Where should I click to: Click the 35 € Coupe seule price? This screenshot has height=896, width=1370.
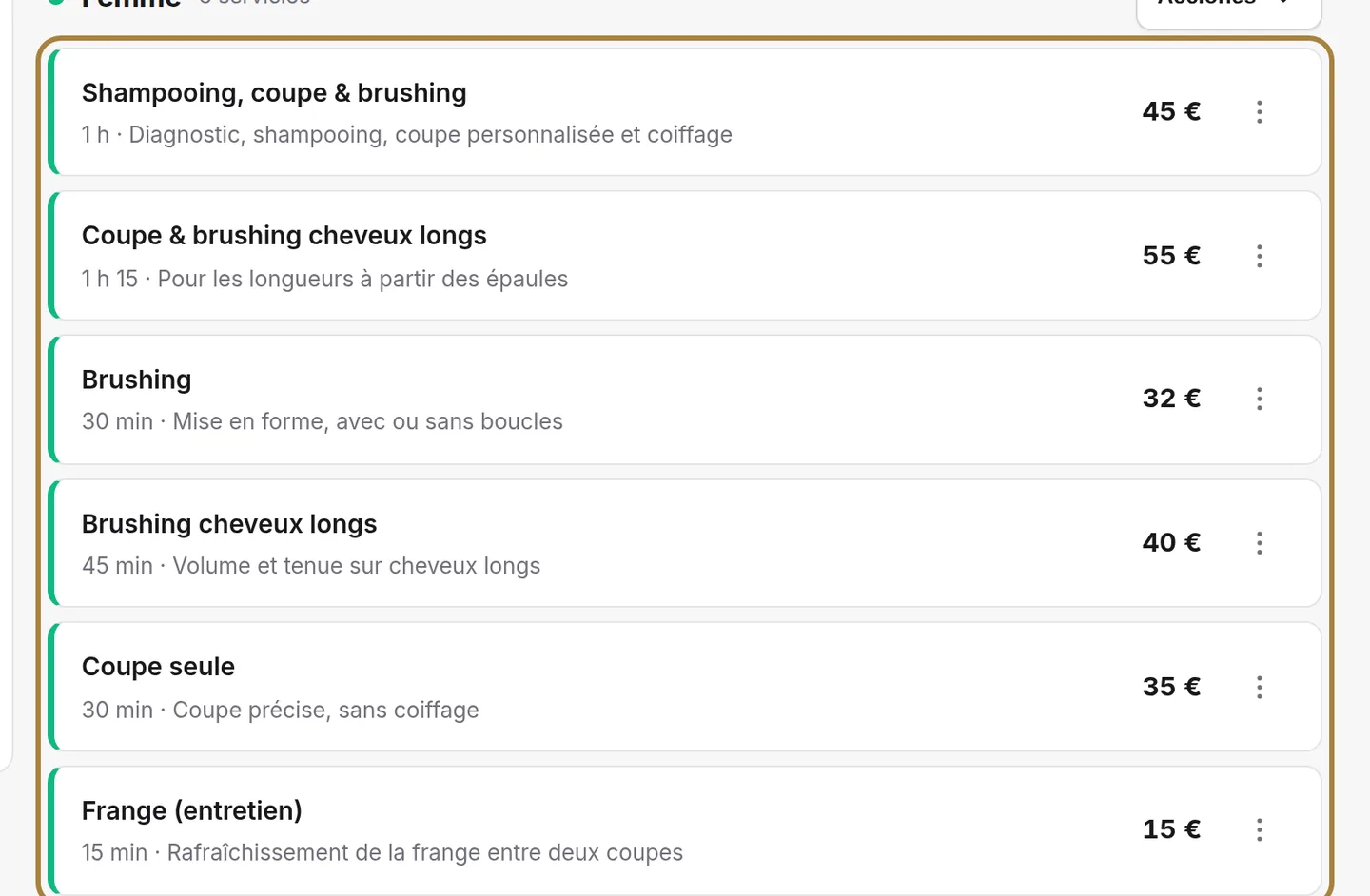tap(1171, 687)
